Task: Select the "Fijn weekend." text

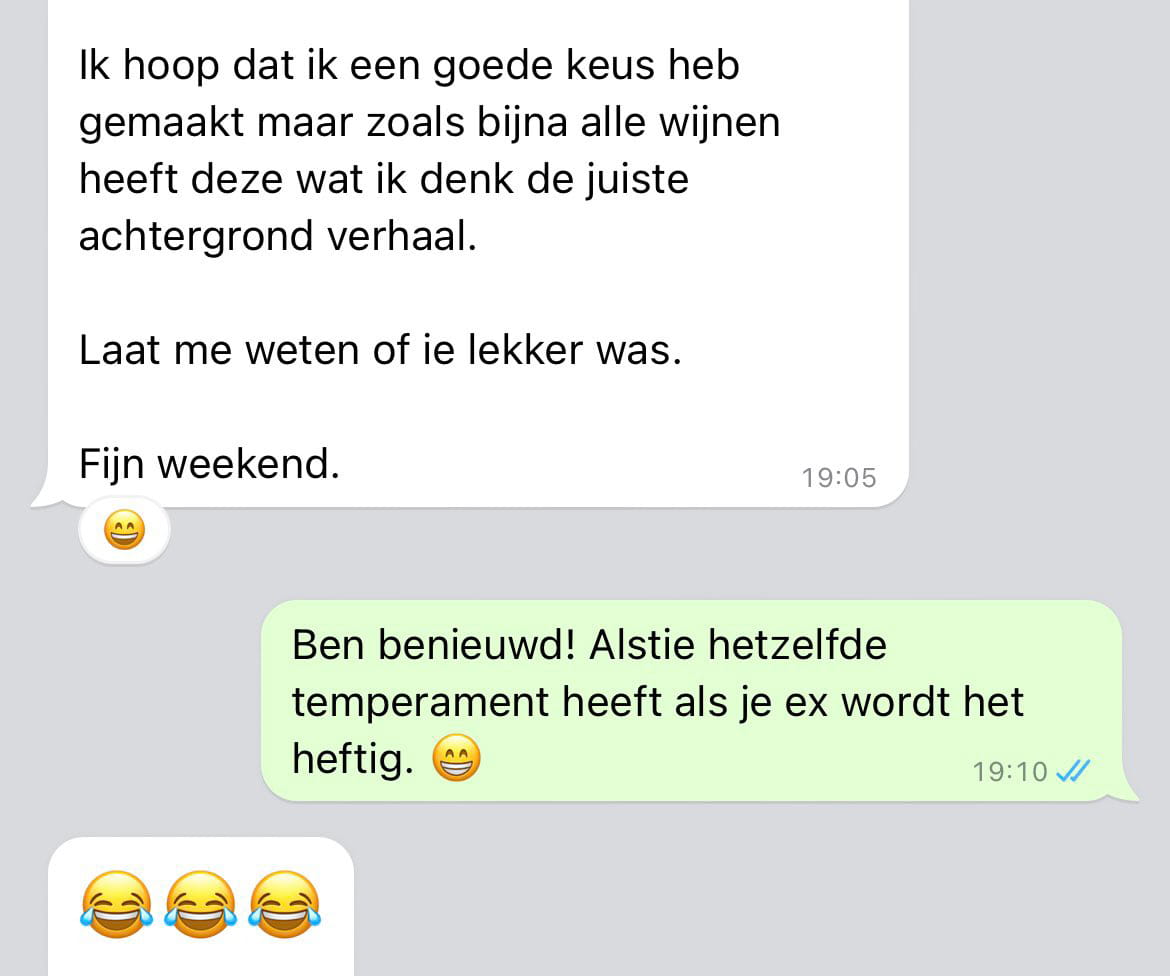Action: click(210, 464)
